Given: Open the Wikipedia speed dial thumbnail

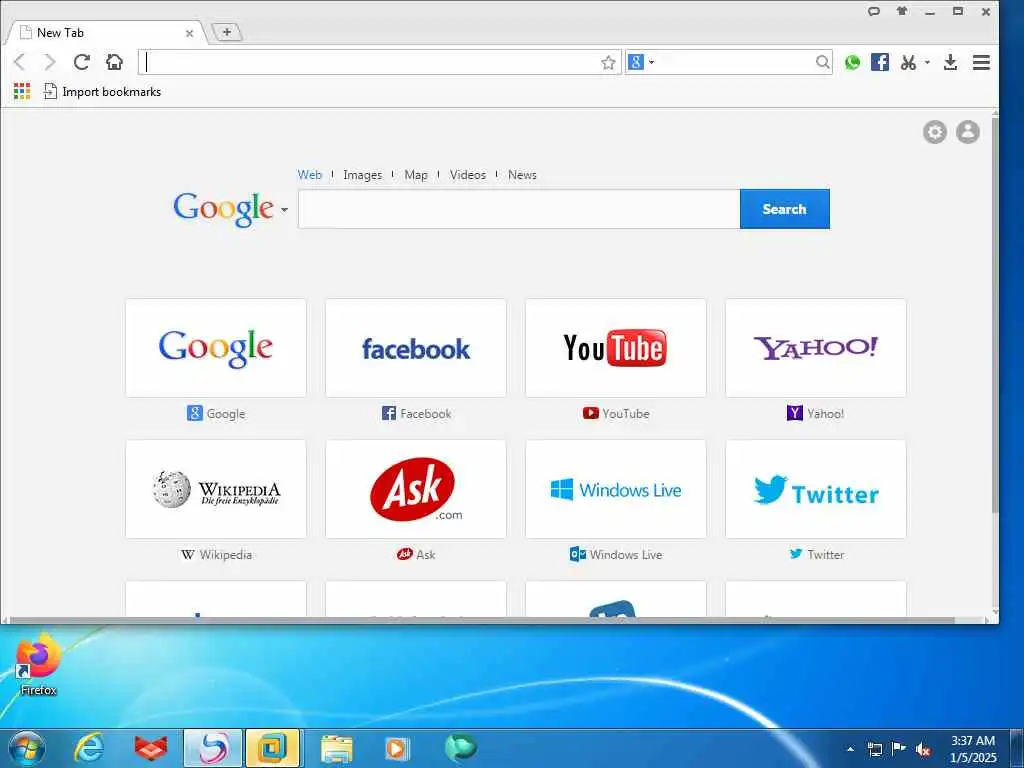Looking at the screenshot, I should 216,489.
